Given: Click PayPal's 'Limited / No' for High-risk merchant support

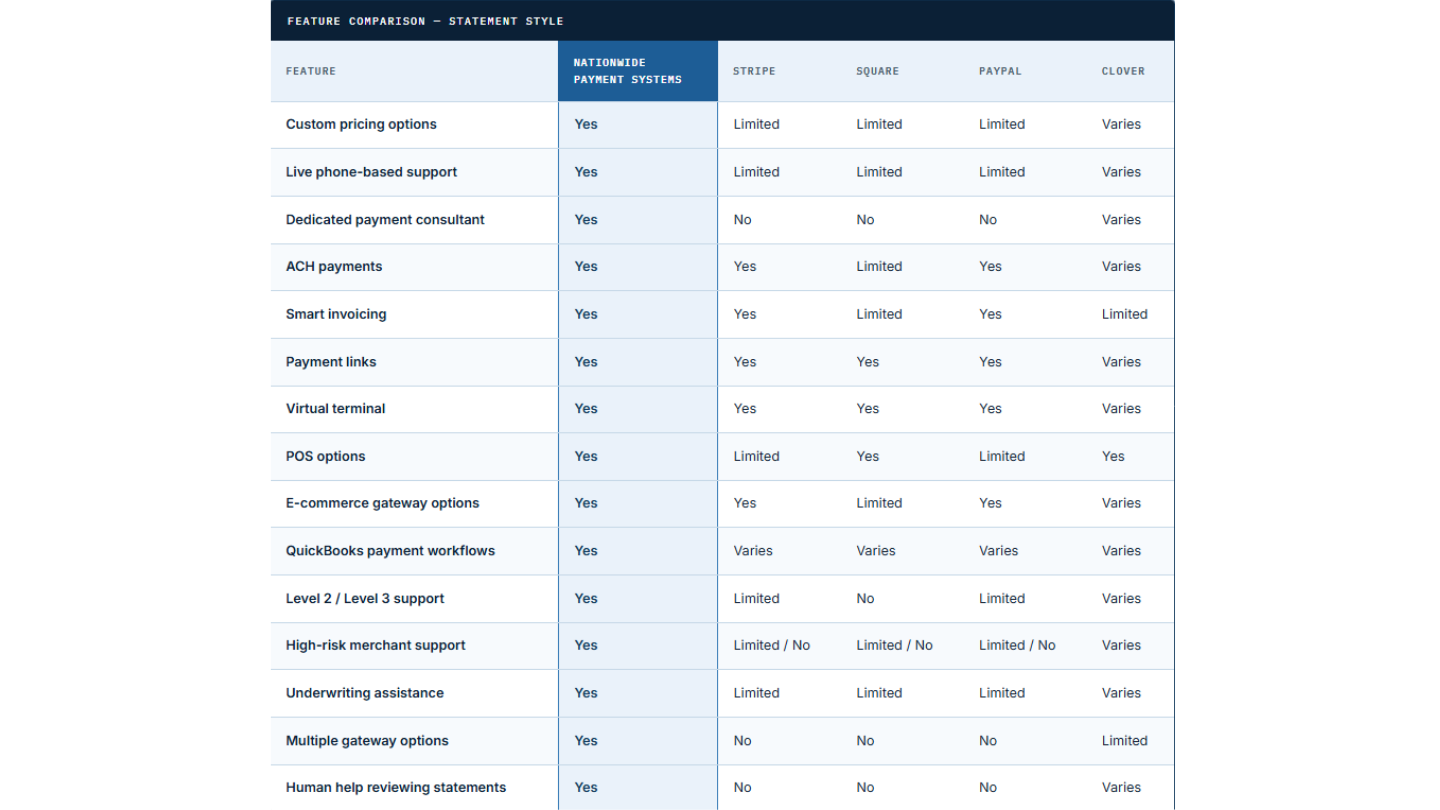Looking at the screenshot, I should (x=1017, y=645).
